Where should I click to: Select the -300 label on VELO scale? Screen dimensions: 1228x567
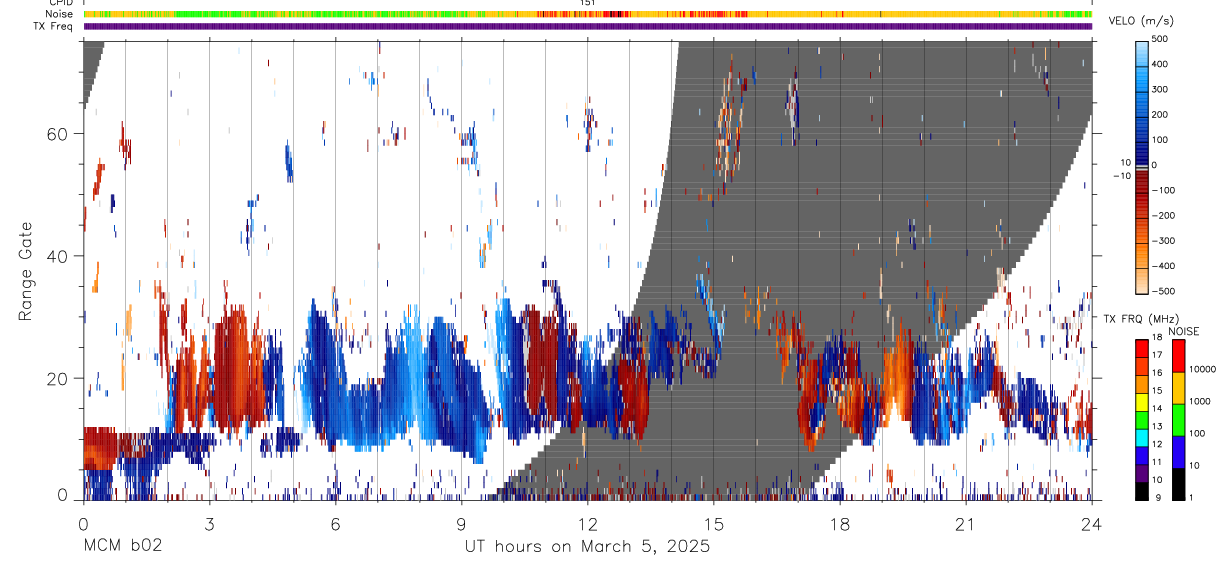click(x=1163, y=241)
